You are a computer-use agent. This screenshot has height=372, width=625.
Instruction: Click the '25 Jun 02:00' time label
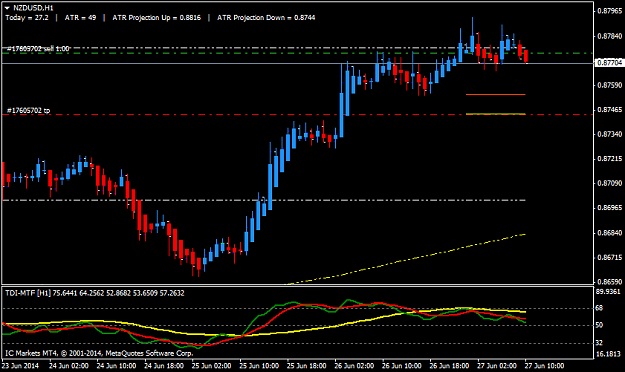[x=211, y=366]
